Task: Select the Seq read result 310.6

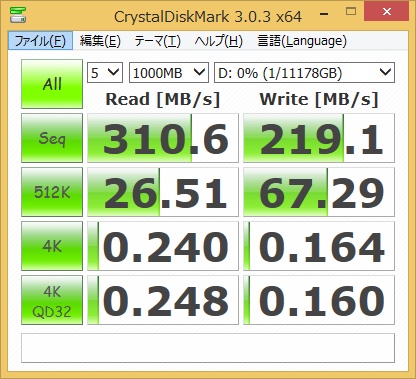Action: [x=163, y=138]
